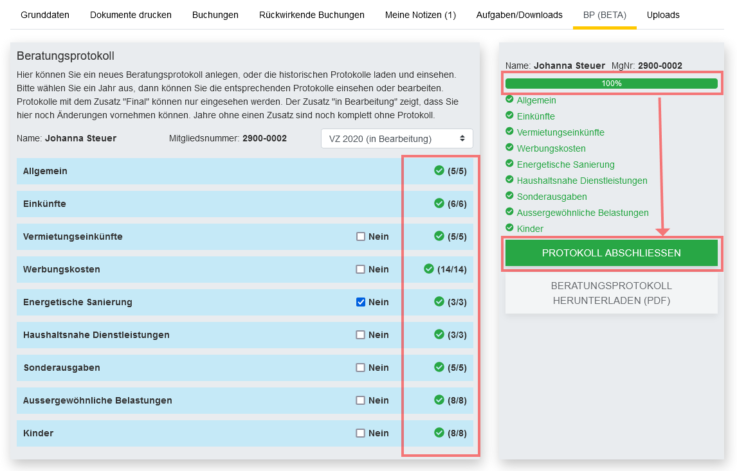Click green checkmark beside Werbungskosten (14/14)
This screenshot has height=471, width=737.
click(429, 269)
